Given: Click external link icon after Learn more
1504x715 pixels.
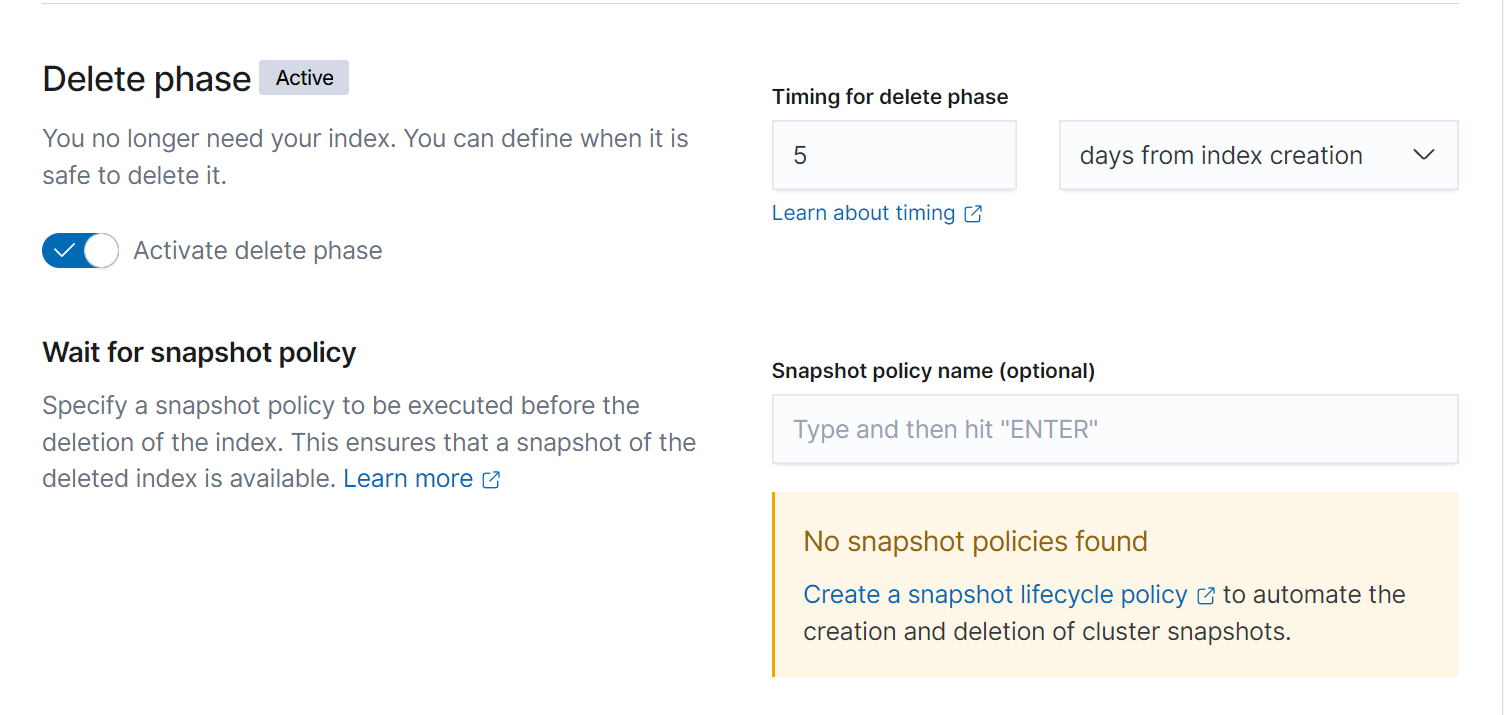Looking at the screenshot, I should (491, 480).
